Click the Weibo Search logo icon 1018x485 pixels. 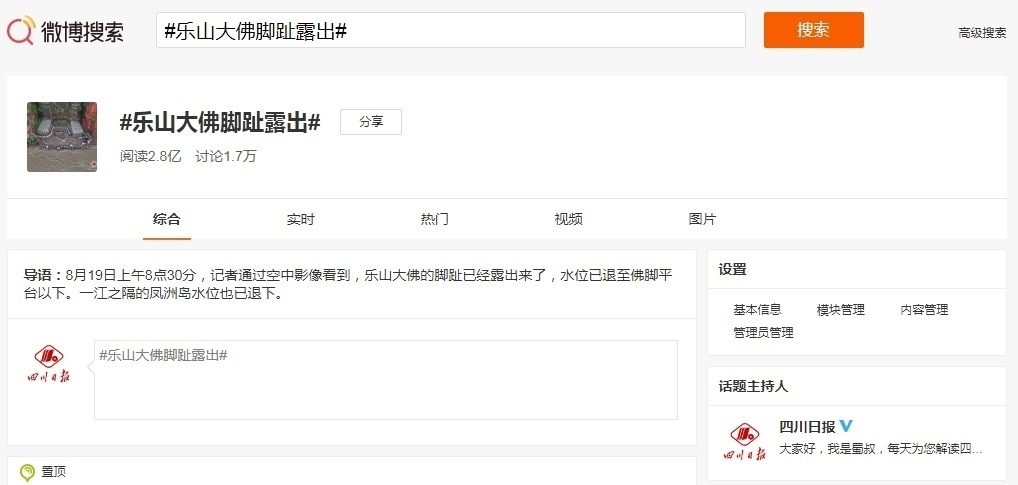[x=22, y=31]
